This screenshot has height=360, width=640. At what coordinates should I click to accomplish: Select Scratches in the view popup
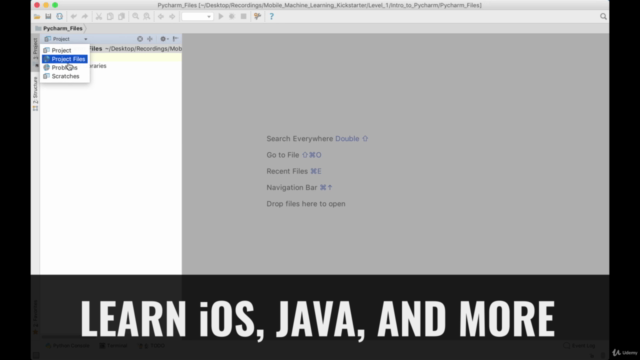[x=64, y=76]
